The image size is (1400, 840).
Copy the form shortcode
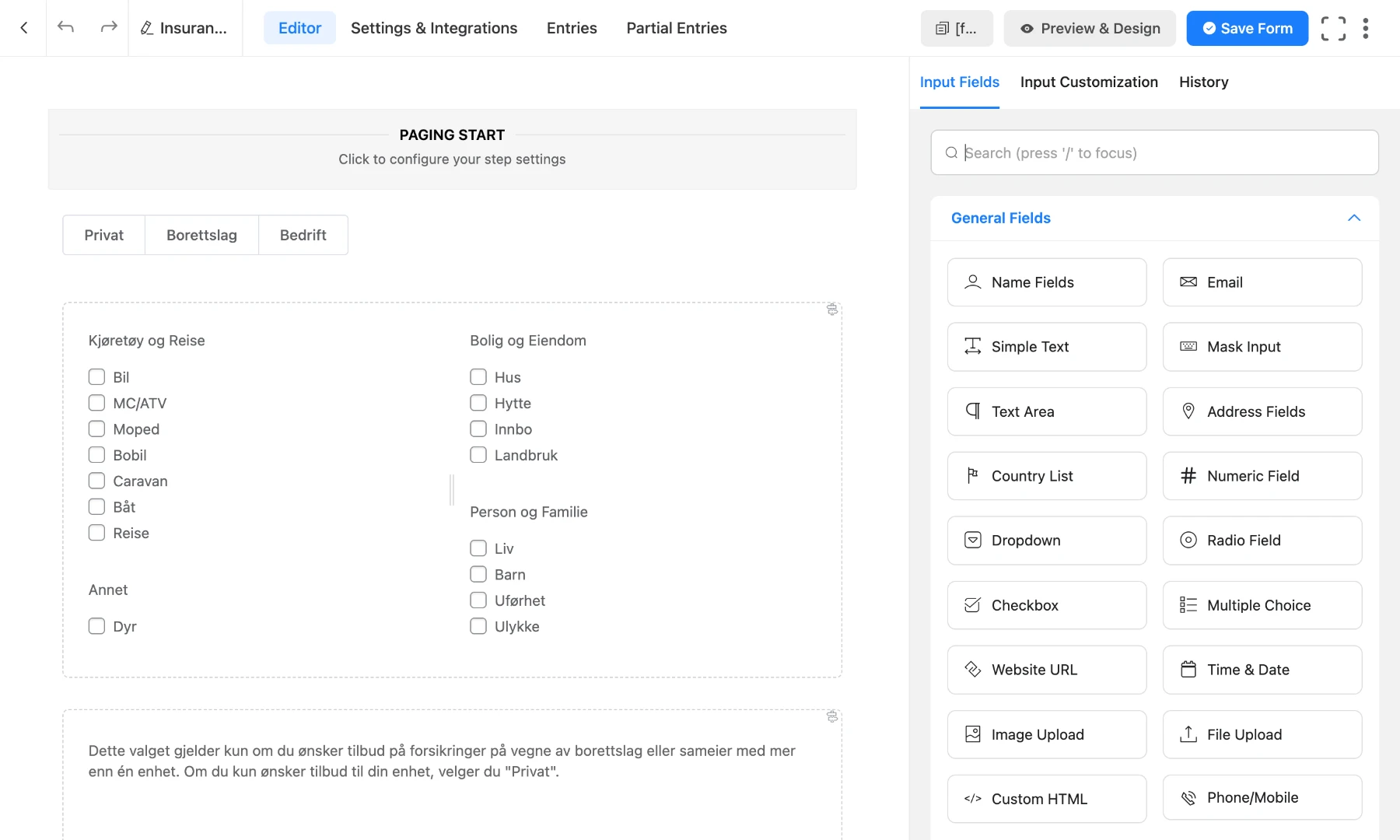(957, 28)
